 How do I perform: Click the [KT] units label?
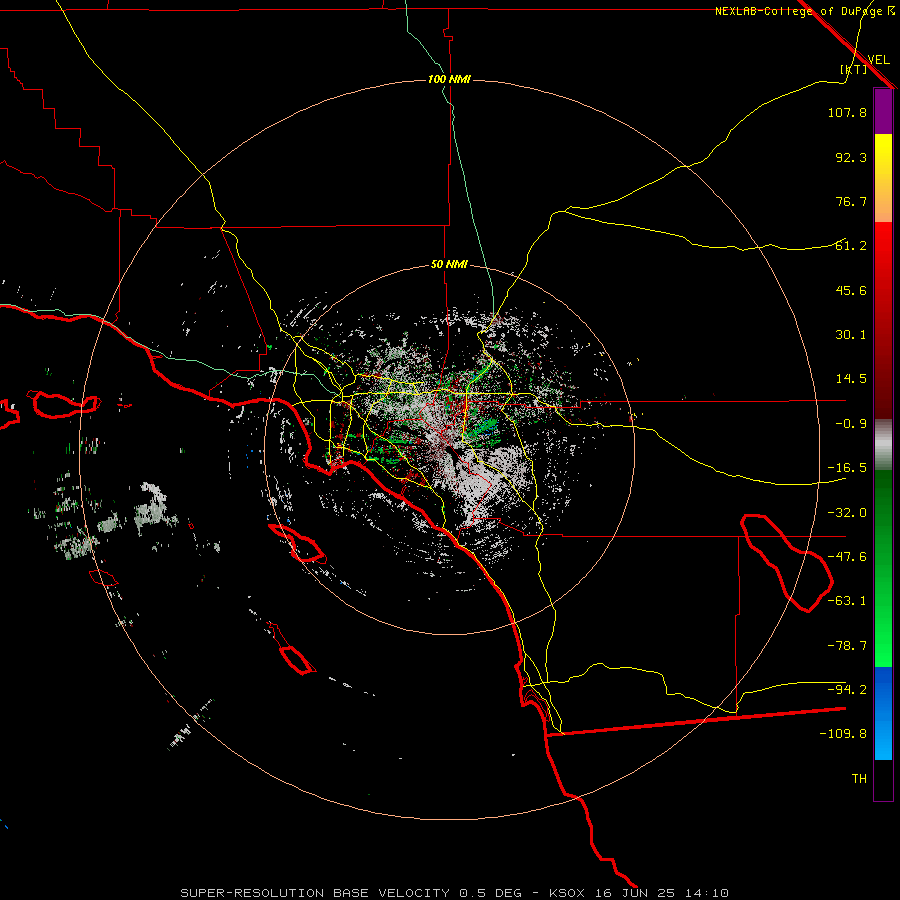[x=854, y=69]
